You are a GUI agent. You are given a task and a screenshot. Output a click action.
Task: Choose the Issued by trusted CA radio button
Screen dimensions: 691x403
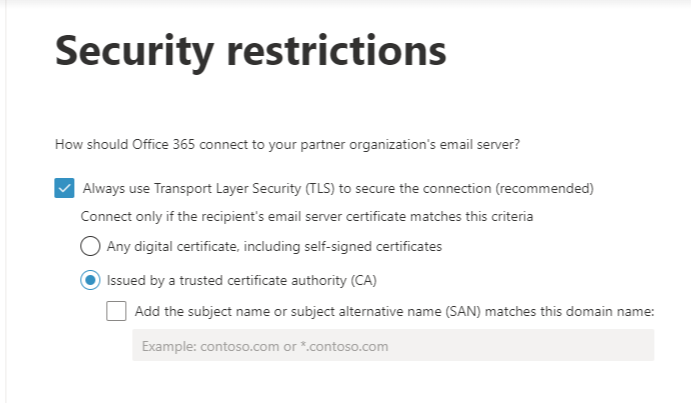coord(90,280)
